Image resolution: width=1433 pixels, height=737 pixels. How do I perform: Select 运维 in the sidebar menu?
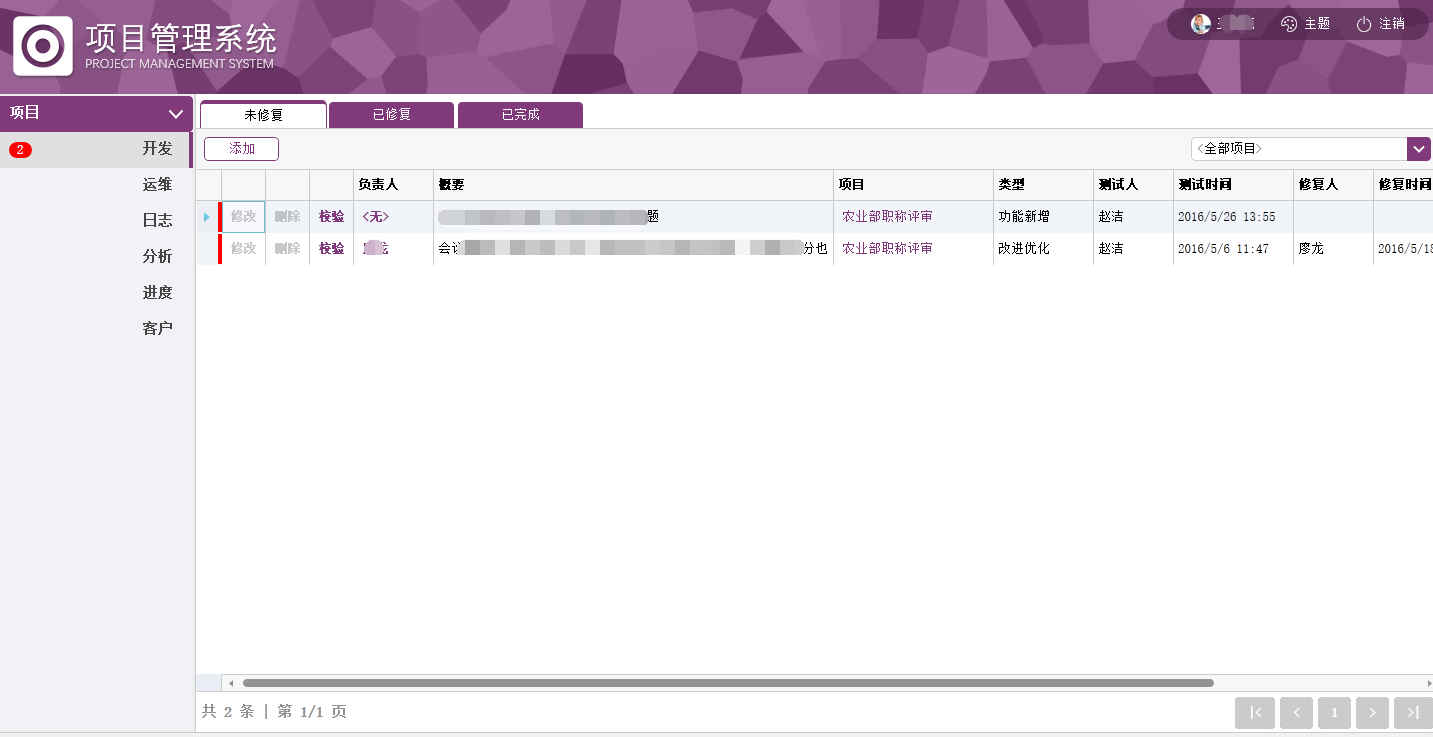pyautogui.click(x=157, y=184)
